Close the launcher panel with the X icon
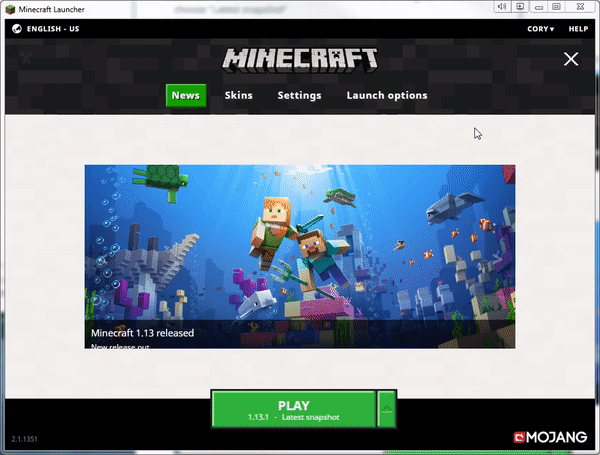This screenshot has width=600, height=455. click(571, 59)
